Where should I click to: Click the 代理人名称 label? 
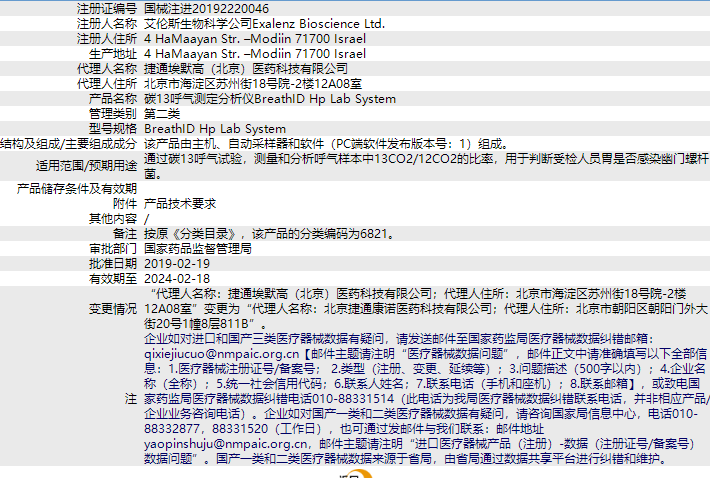106,68
